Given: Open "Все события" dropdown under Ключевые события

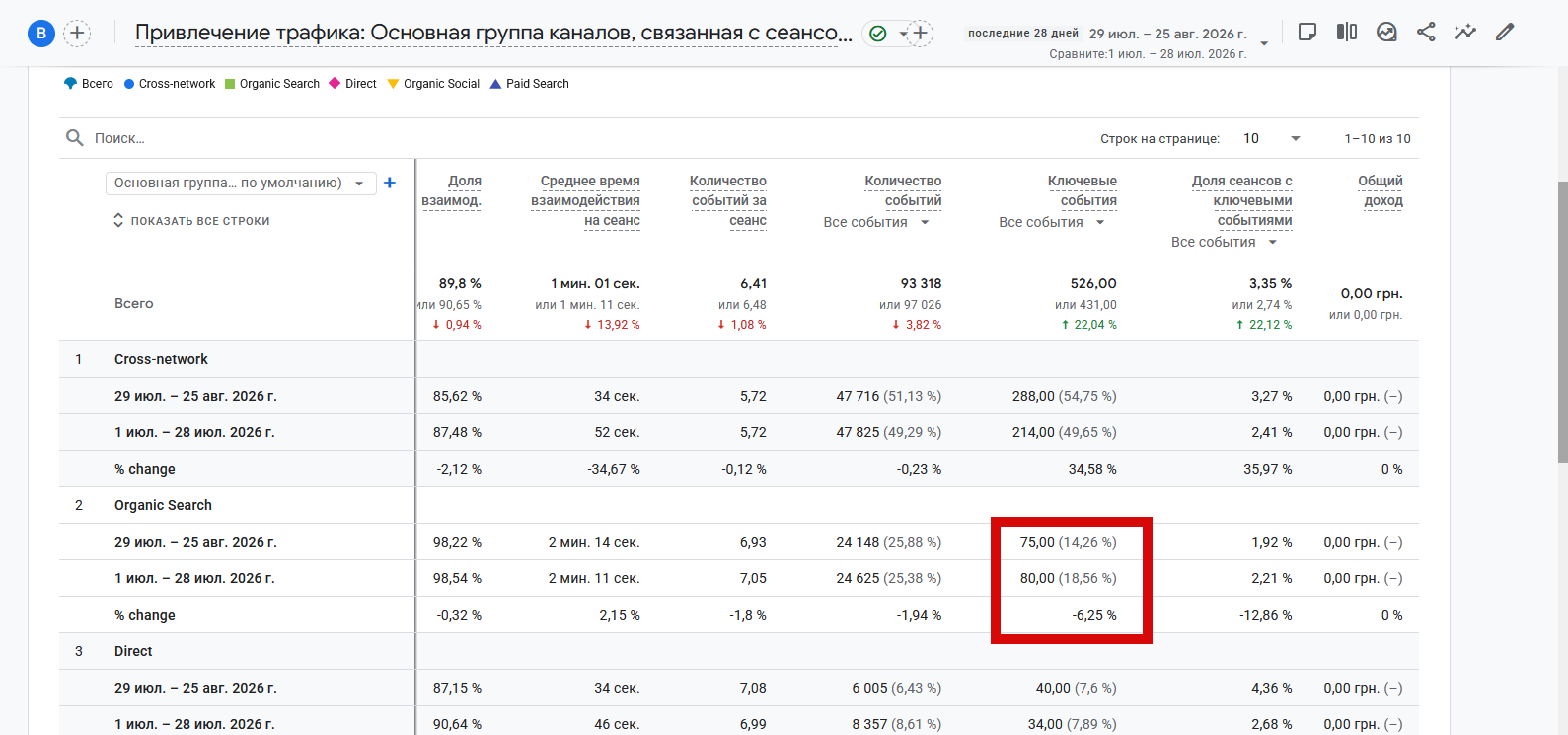Looking at the screenshot, I should pos(1052,222).
